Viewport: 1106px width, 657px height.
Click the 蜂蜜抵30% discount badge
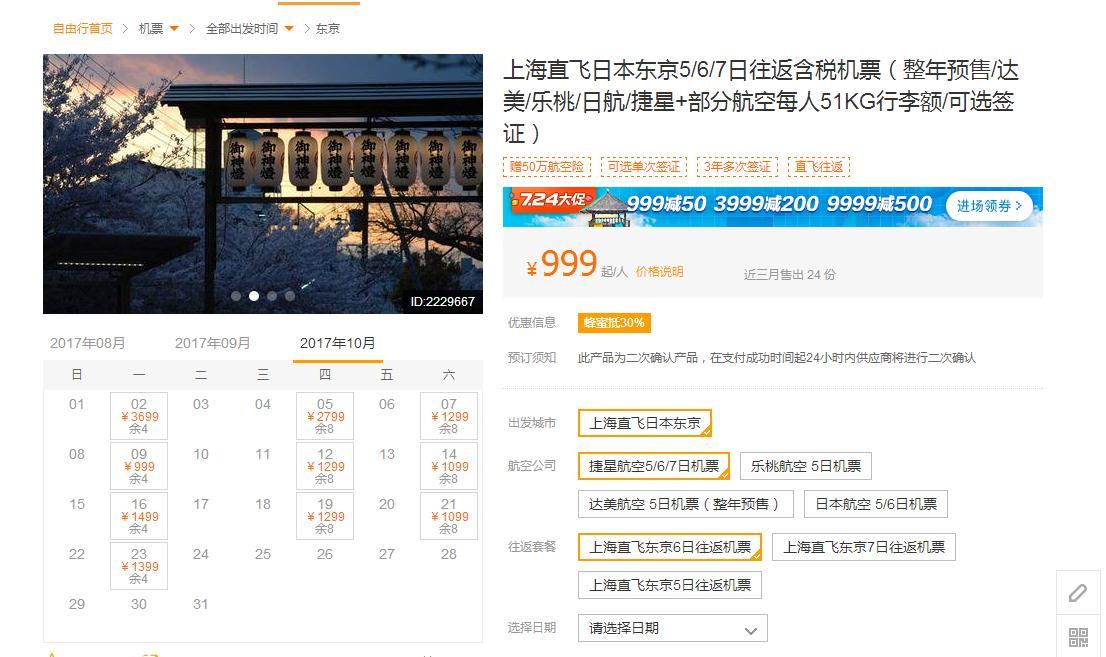tap(614, 323)
